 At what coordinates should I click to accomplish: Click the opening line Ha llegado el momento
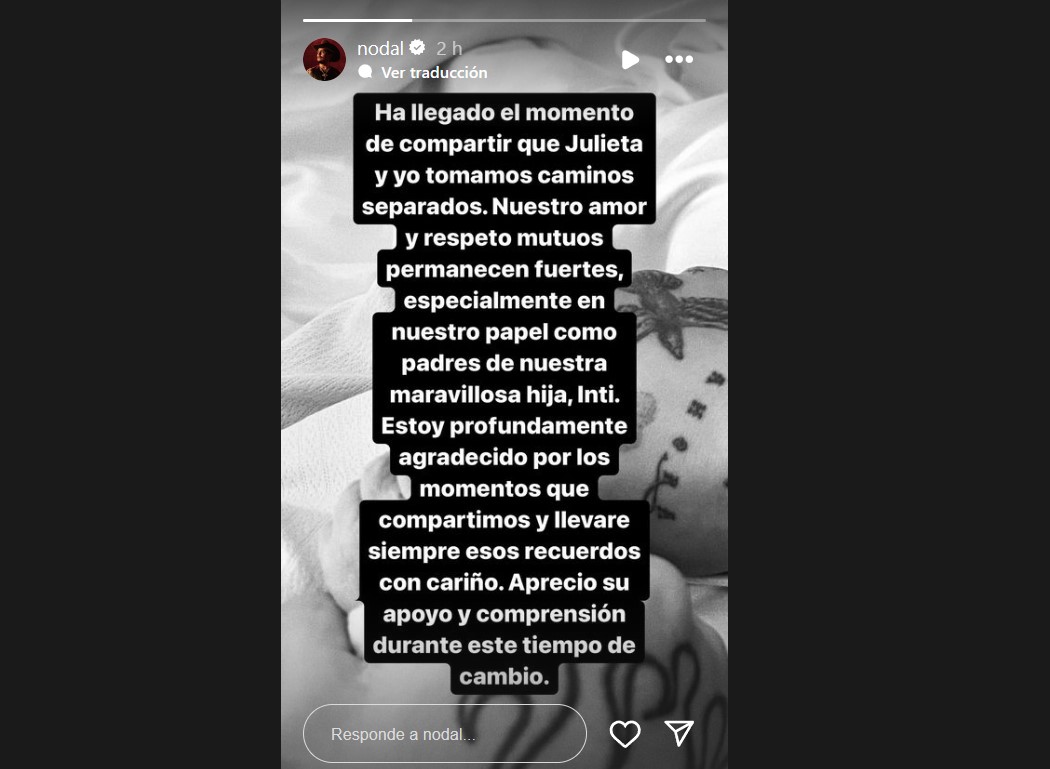[504, 112]
